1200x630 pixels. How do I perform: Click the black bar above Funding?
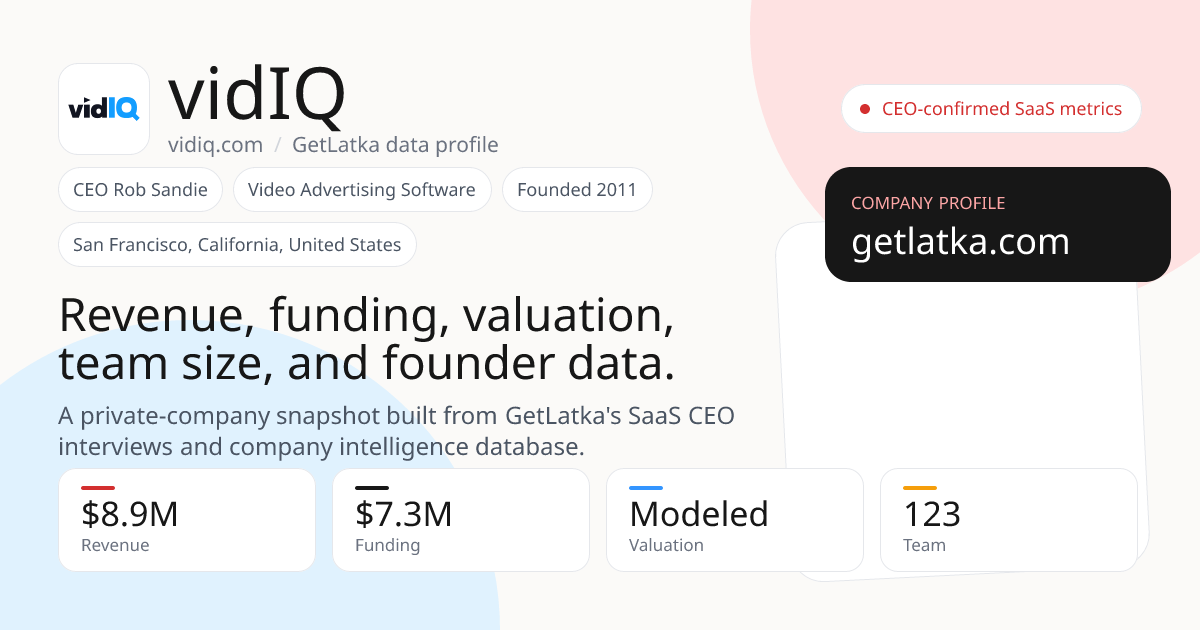(x=372, y=488)
